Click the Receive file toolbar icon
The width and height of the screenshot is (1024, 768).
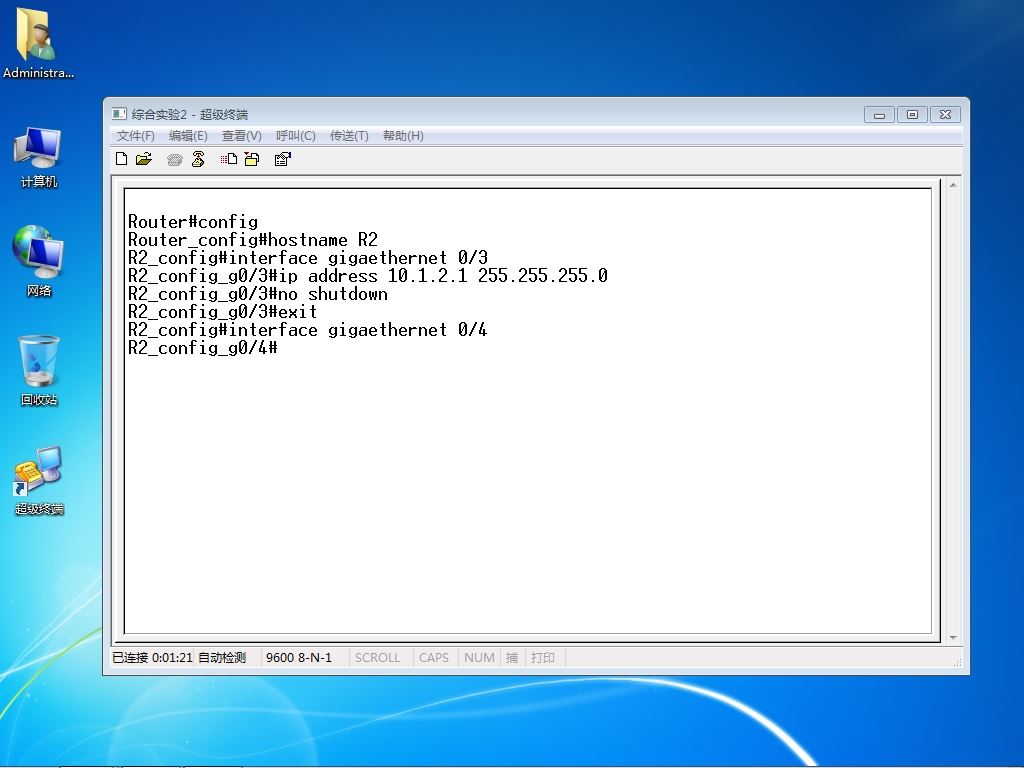point(252,159)
